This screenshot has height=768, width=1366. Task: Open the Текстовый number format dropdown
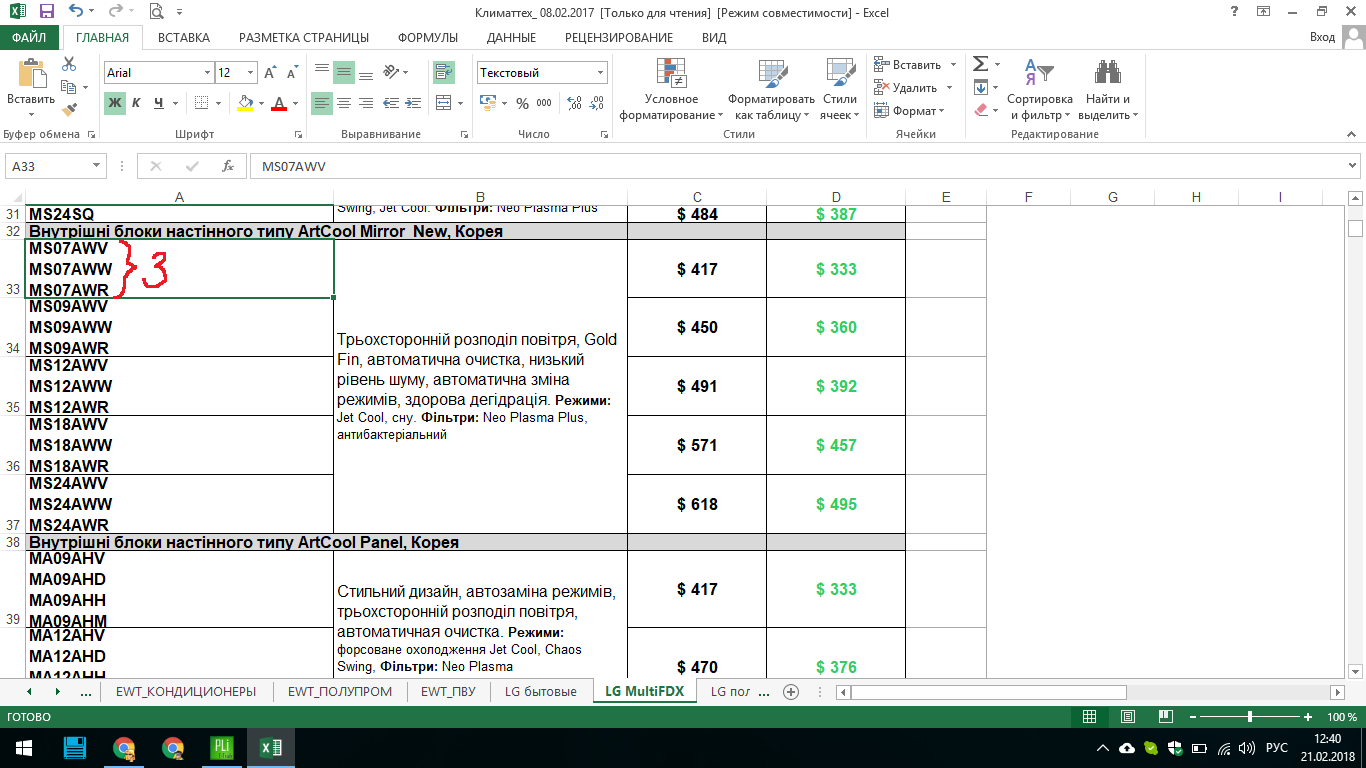(601, 73)
